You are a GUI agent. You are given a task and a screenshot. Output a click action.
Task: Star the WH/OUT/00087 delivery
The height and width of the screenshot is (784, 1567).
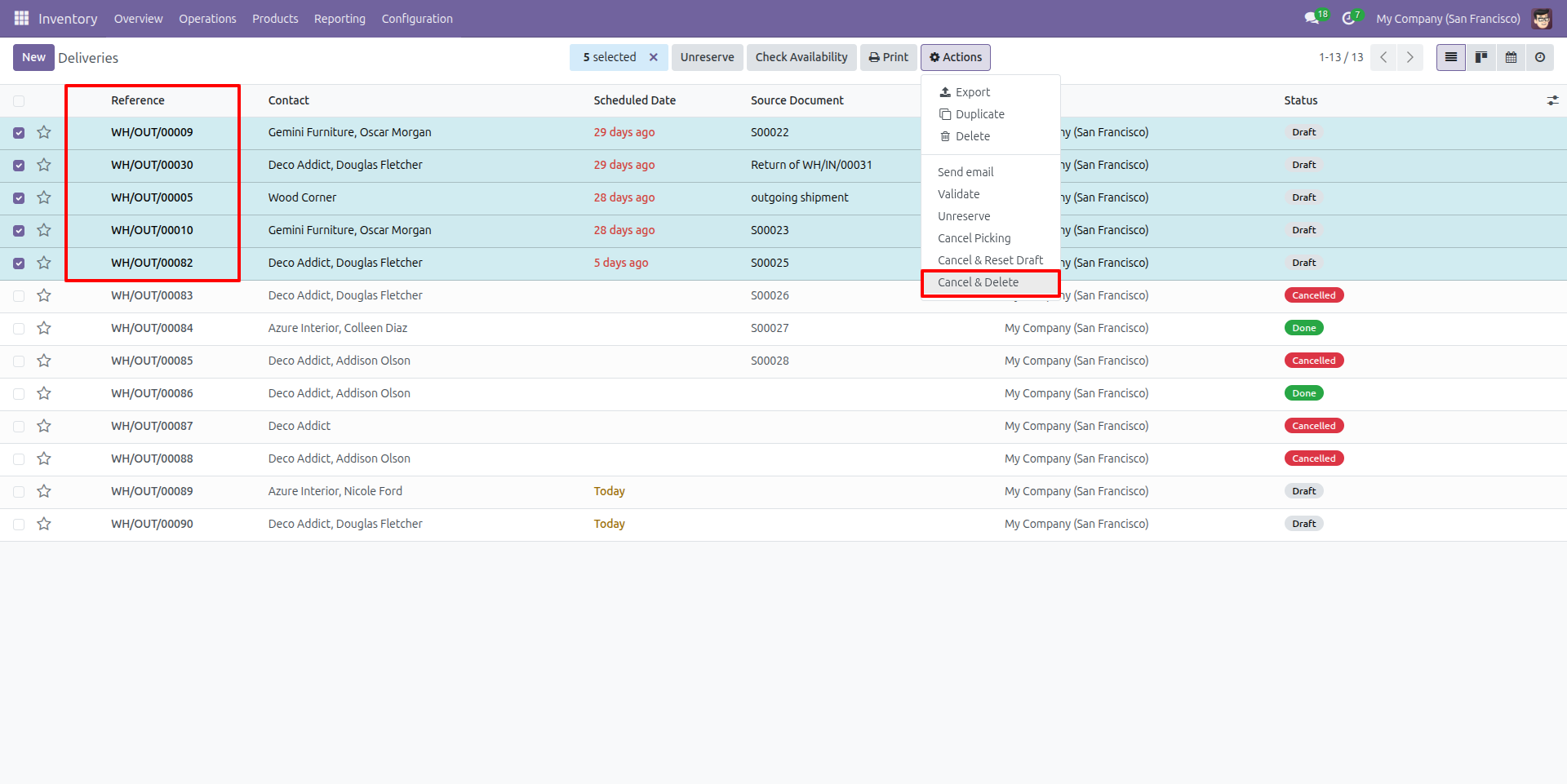[x=44, y=426]
